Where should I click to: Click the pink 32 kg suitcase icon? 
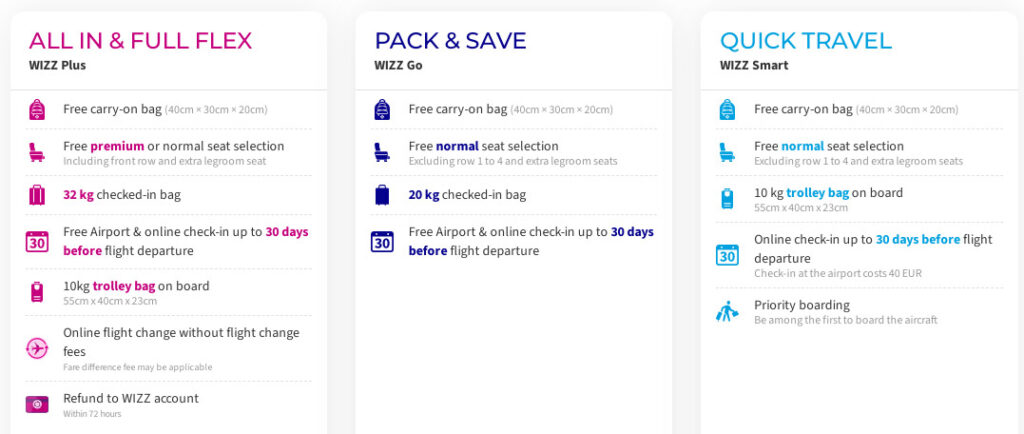pyautogui.click(x=36, y=195)
